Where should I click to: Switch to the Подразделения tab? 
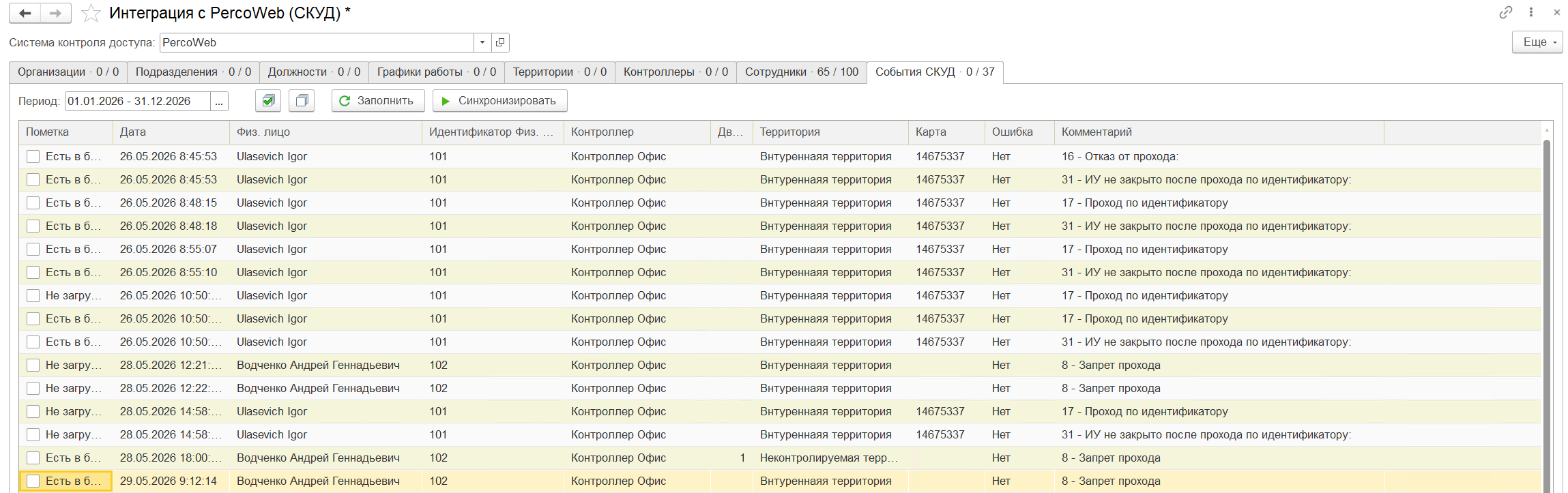(193, 72)
